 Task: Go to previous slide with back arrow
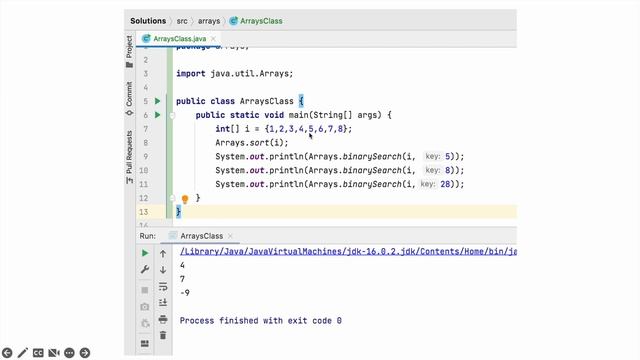(x=7, y=353)
